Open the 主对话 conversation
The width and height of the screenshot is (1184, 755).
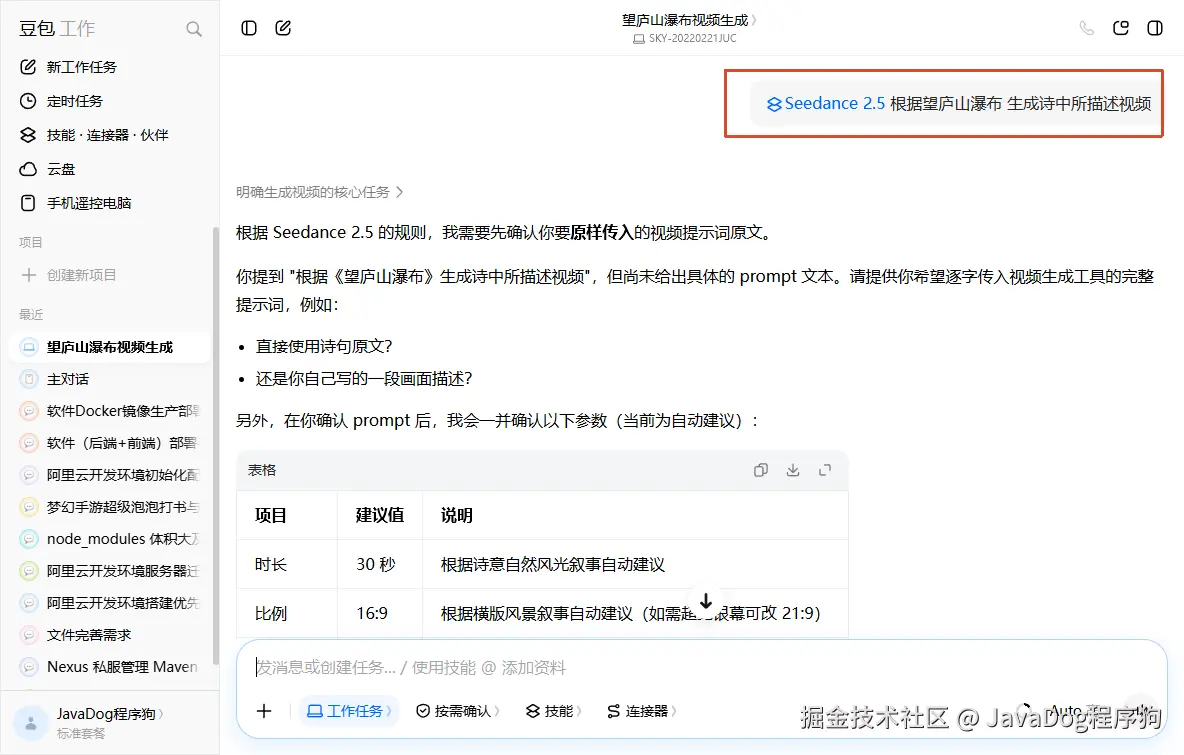(x=110, y=379)
